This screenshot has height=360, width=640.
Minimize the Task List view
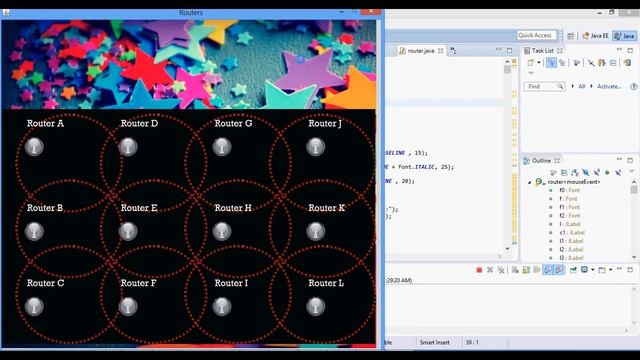point(619,49)
